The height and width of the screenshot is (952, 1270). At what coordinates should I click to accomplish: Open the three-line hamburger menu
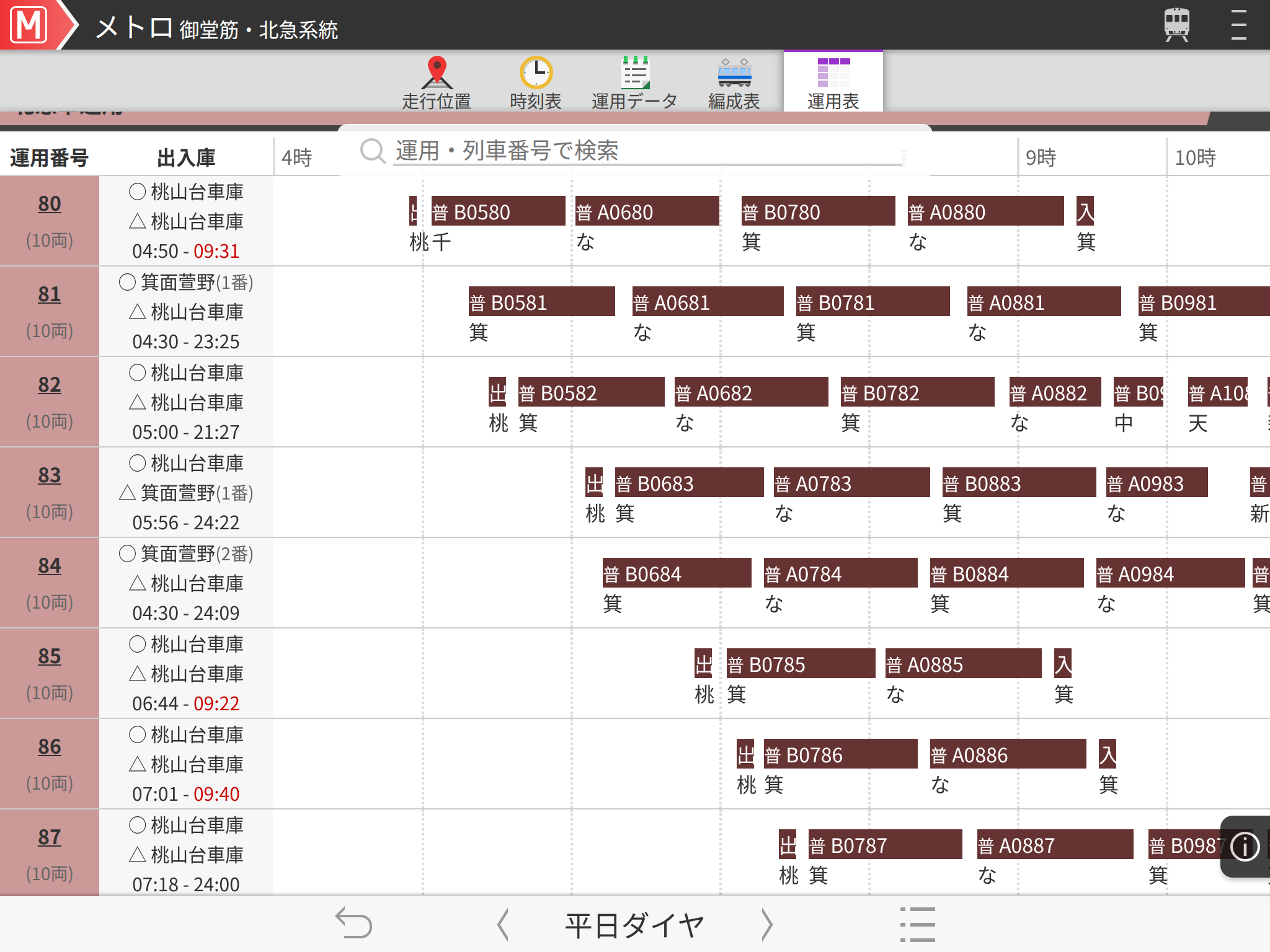(x=1238, y=25)
